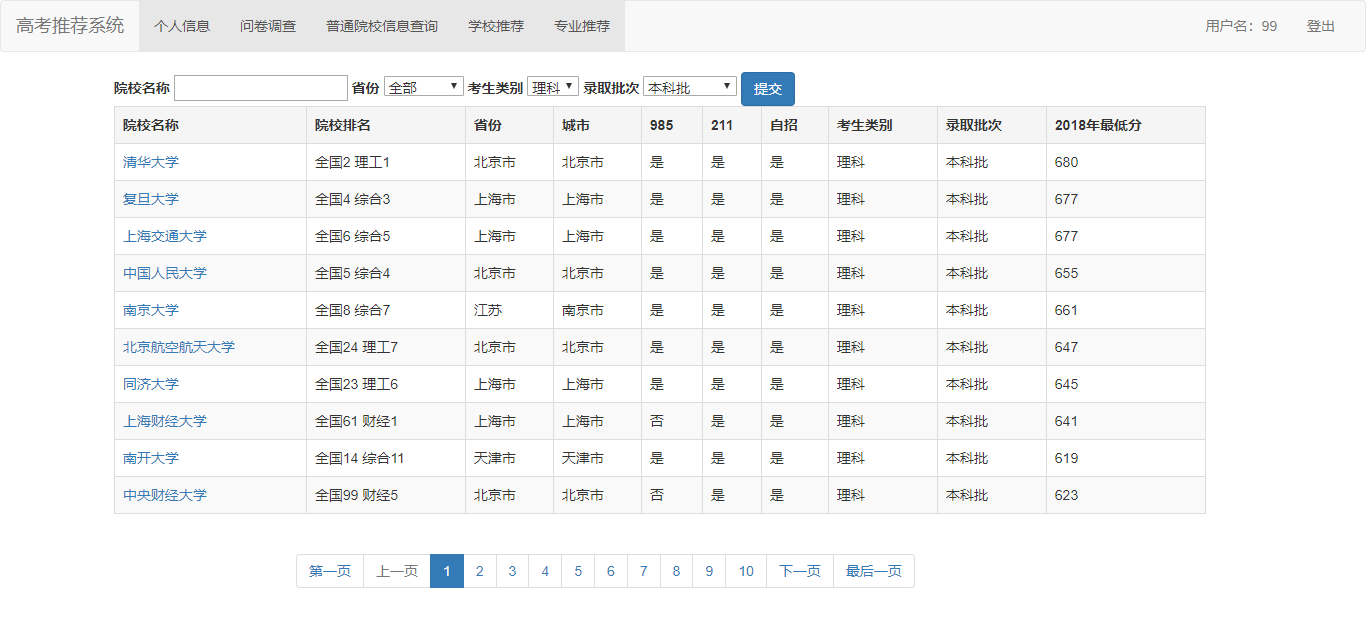Screen dimensions: 1366x624
Task: Open the 录取批次 dropdown showing 本科批
Action: click(690, 87)
